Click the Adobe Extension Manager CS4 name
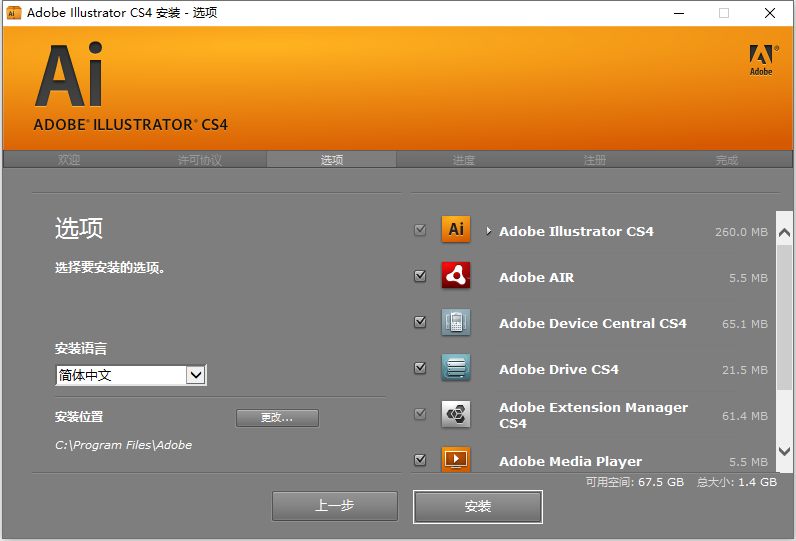 (593, 415)
